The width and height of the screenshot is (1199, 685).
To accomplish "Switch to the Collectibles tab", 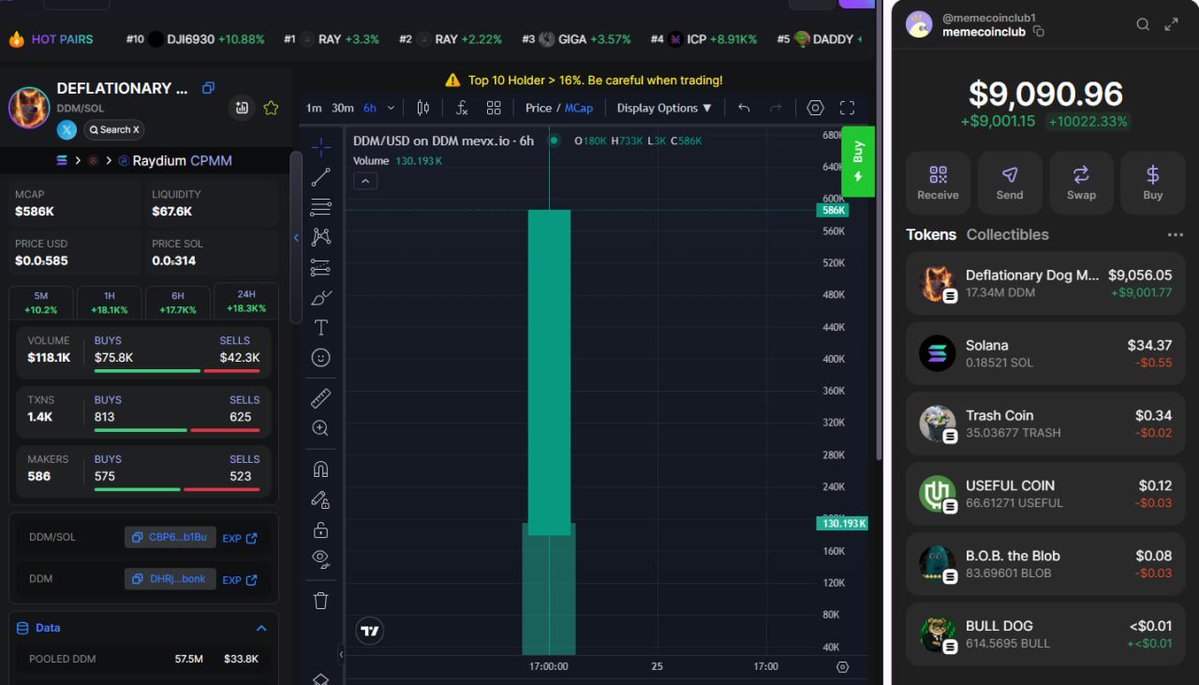I will pos(1007,235).
